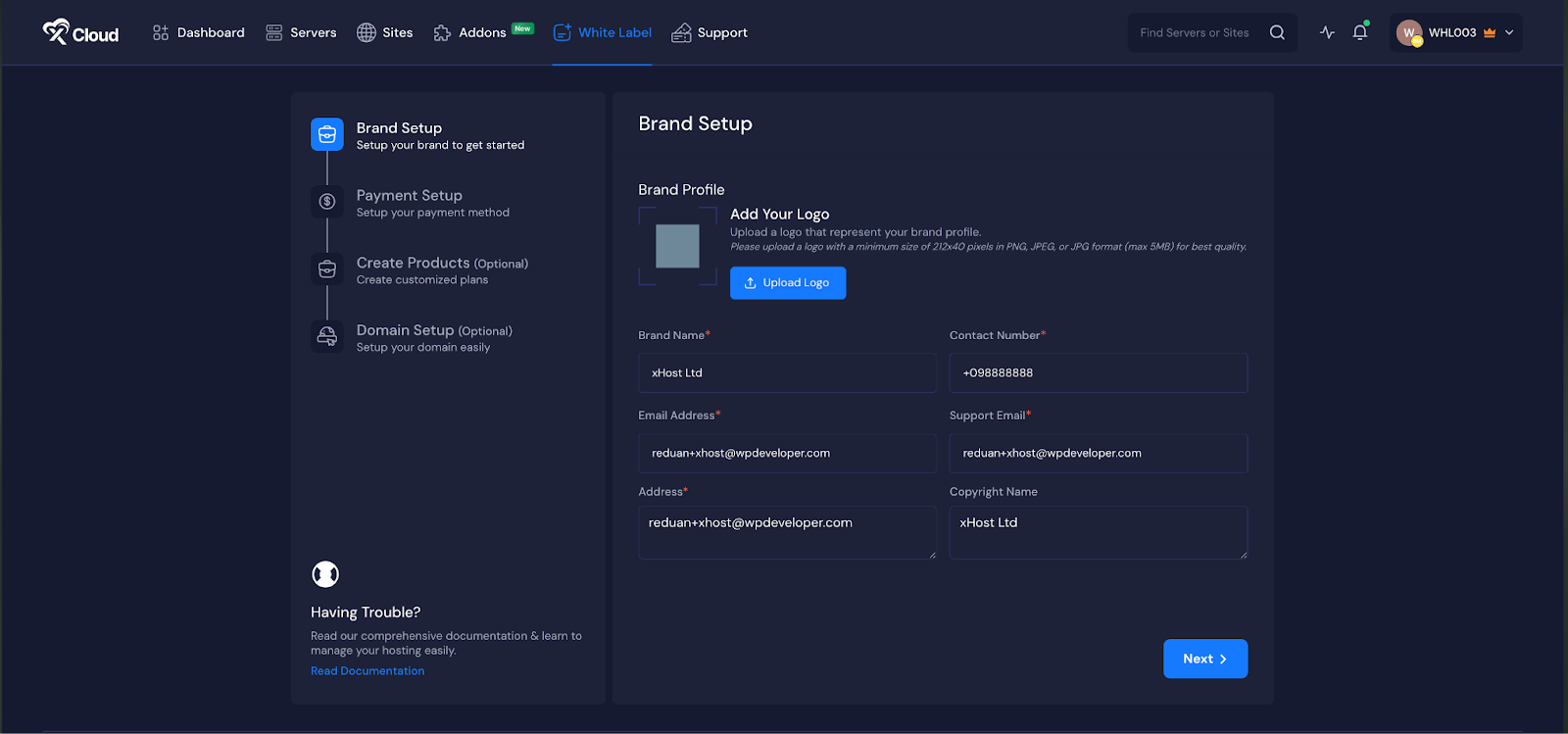This screenshot has height=734, width=1568.
Task: Open the Addons menu item
Action: [470, 32]
